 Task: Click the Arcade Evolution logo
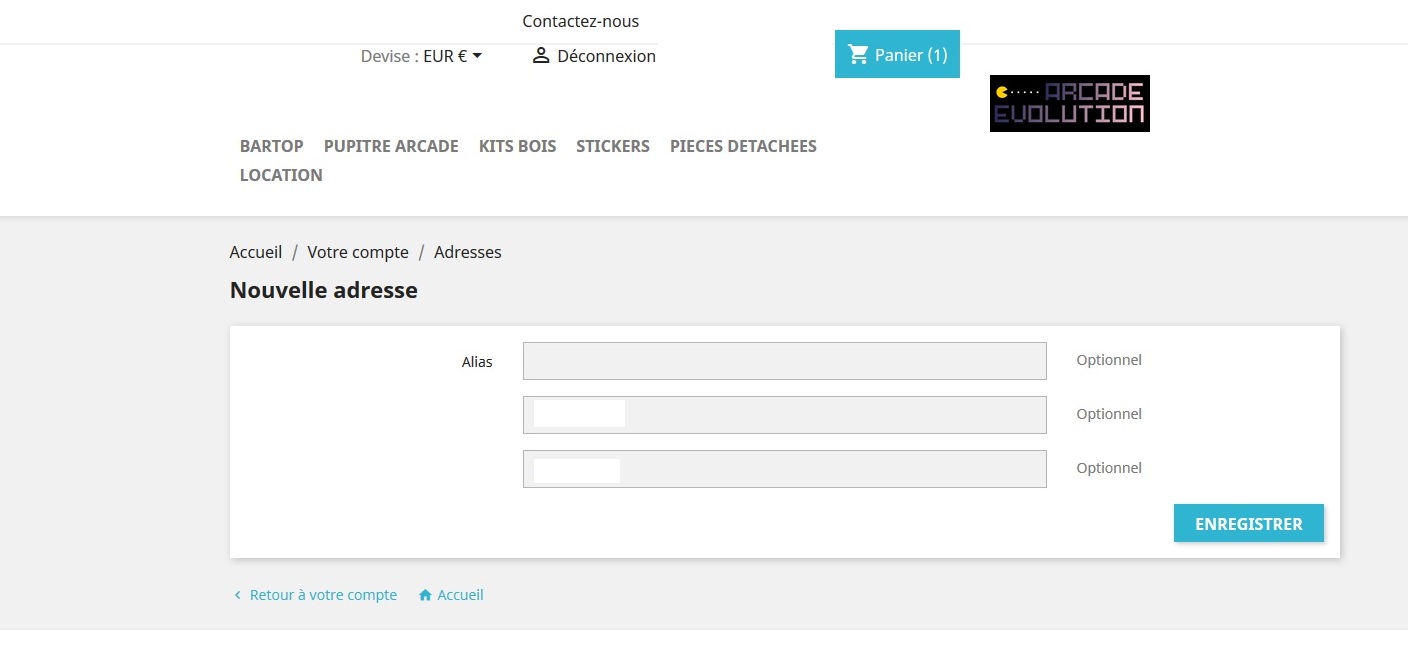pyautogui.click(x=1070, y=103)
